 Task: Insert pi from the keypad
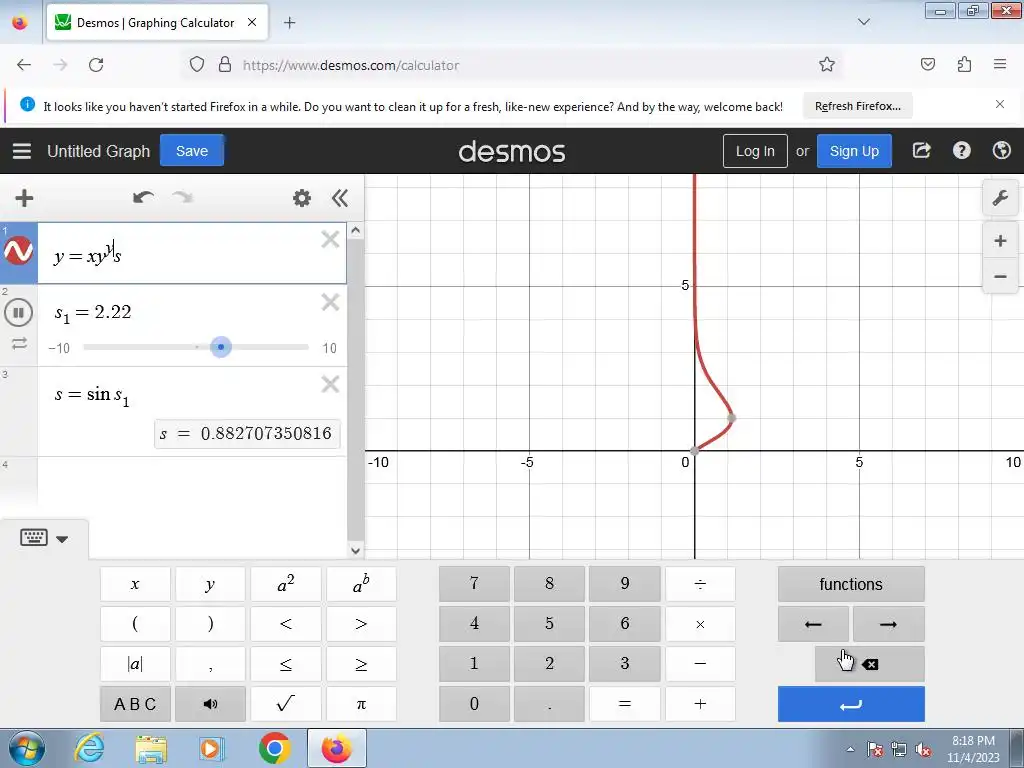(x=361, y=704)
